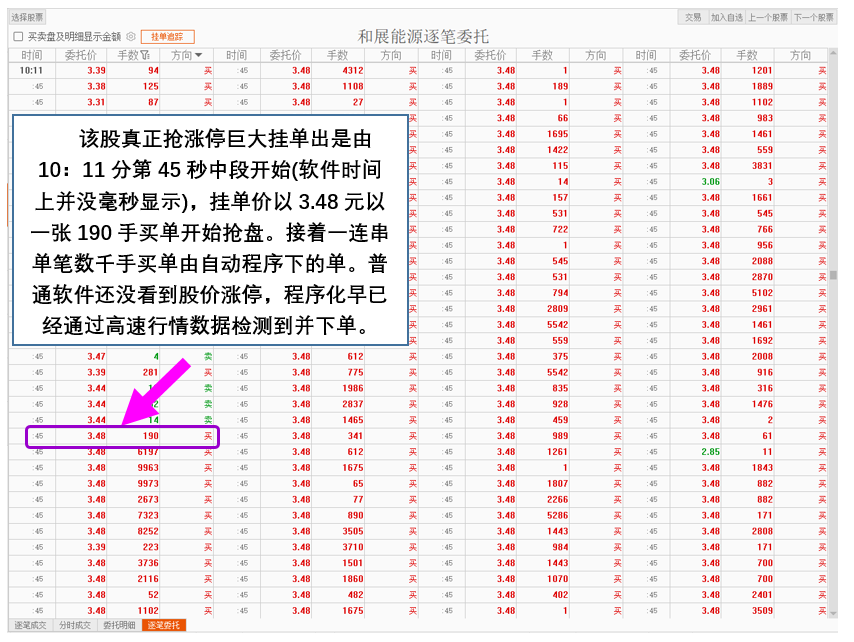Open the 选择股票 selector
Screen dimensions: 854x642
(x=28, y=17)
